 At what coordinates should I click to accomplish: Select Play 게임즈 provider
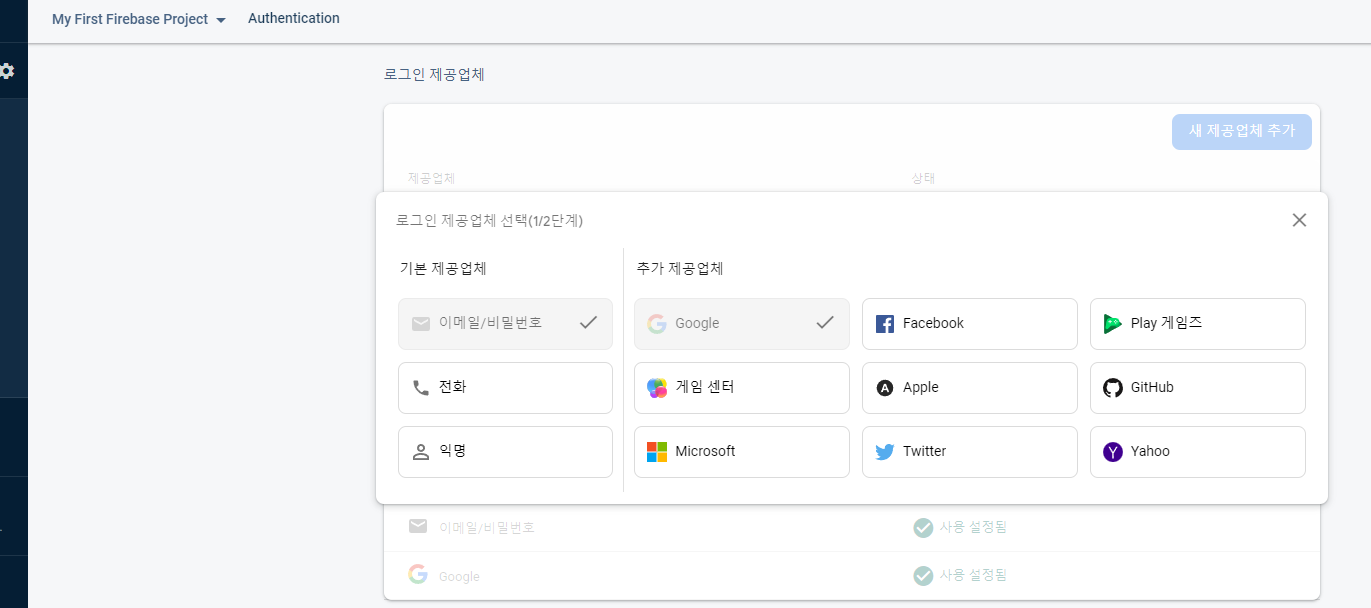(1198, 324)
